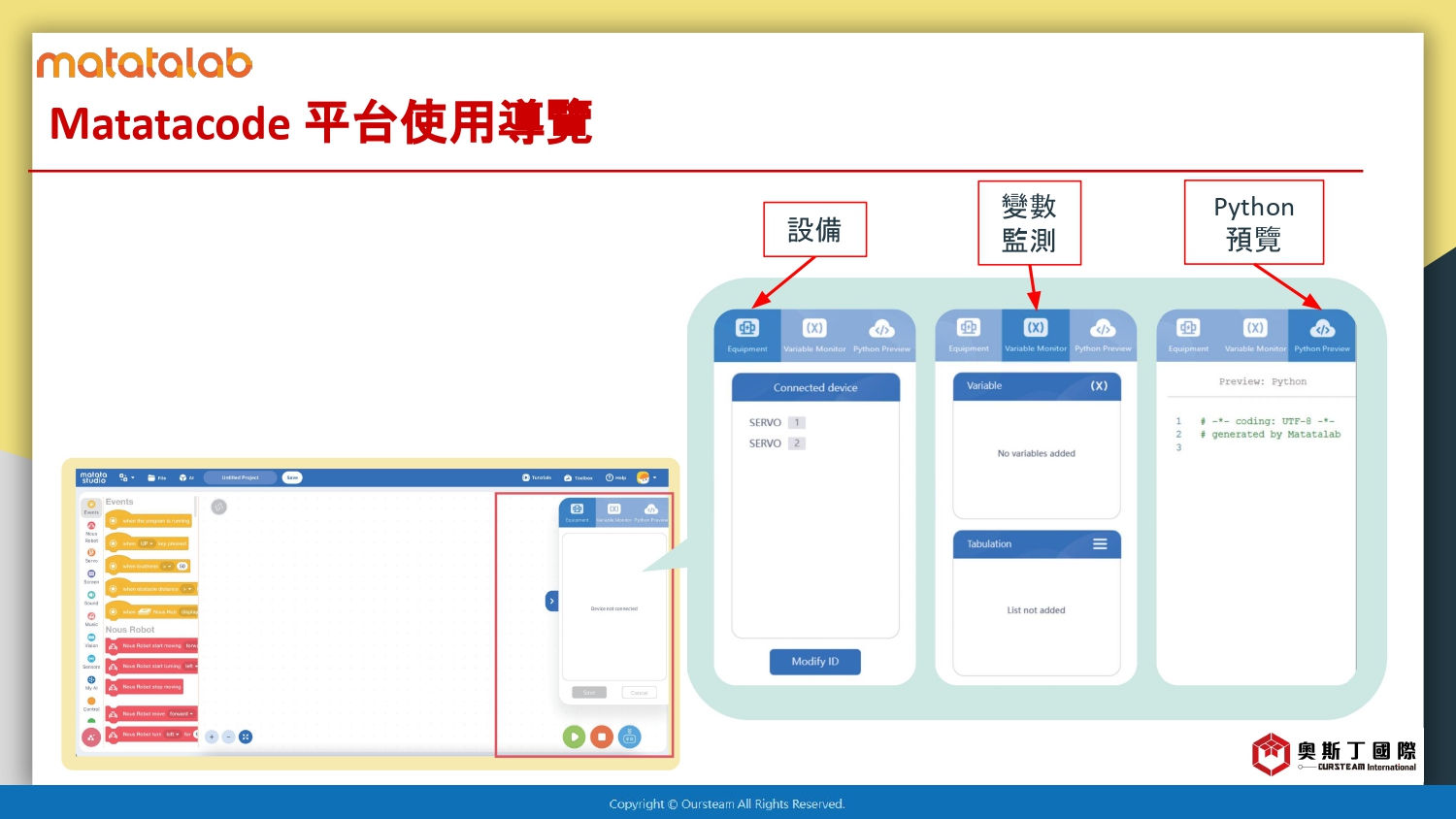The image size is (1456, 819).
Task: Click the Save button in the studio top bar
Action: [292, 477]
